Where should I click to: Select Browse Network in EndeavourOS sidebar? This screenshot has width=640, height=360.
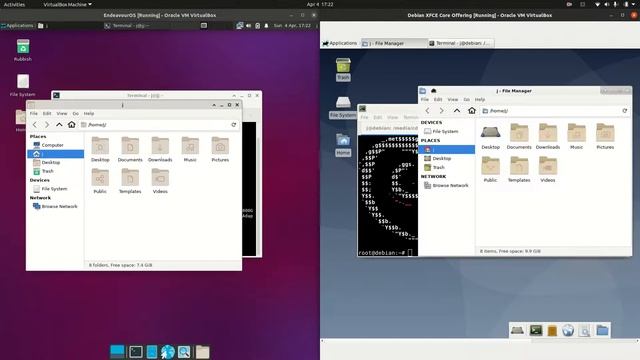pos(55,206)
